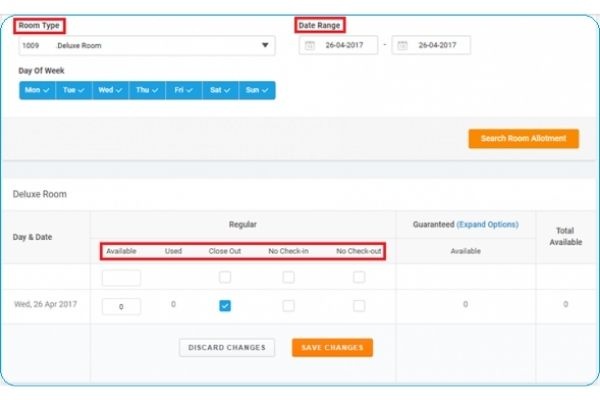Select the Deluxe Room combo box

[x=140, y=46]
